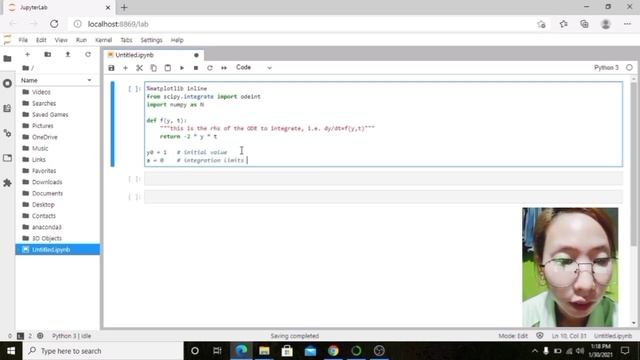The image size is (640, 360).
Task: Create a new folder icon
Action: pyautogui.click(x=48, y=54)
